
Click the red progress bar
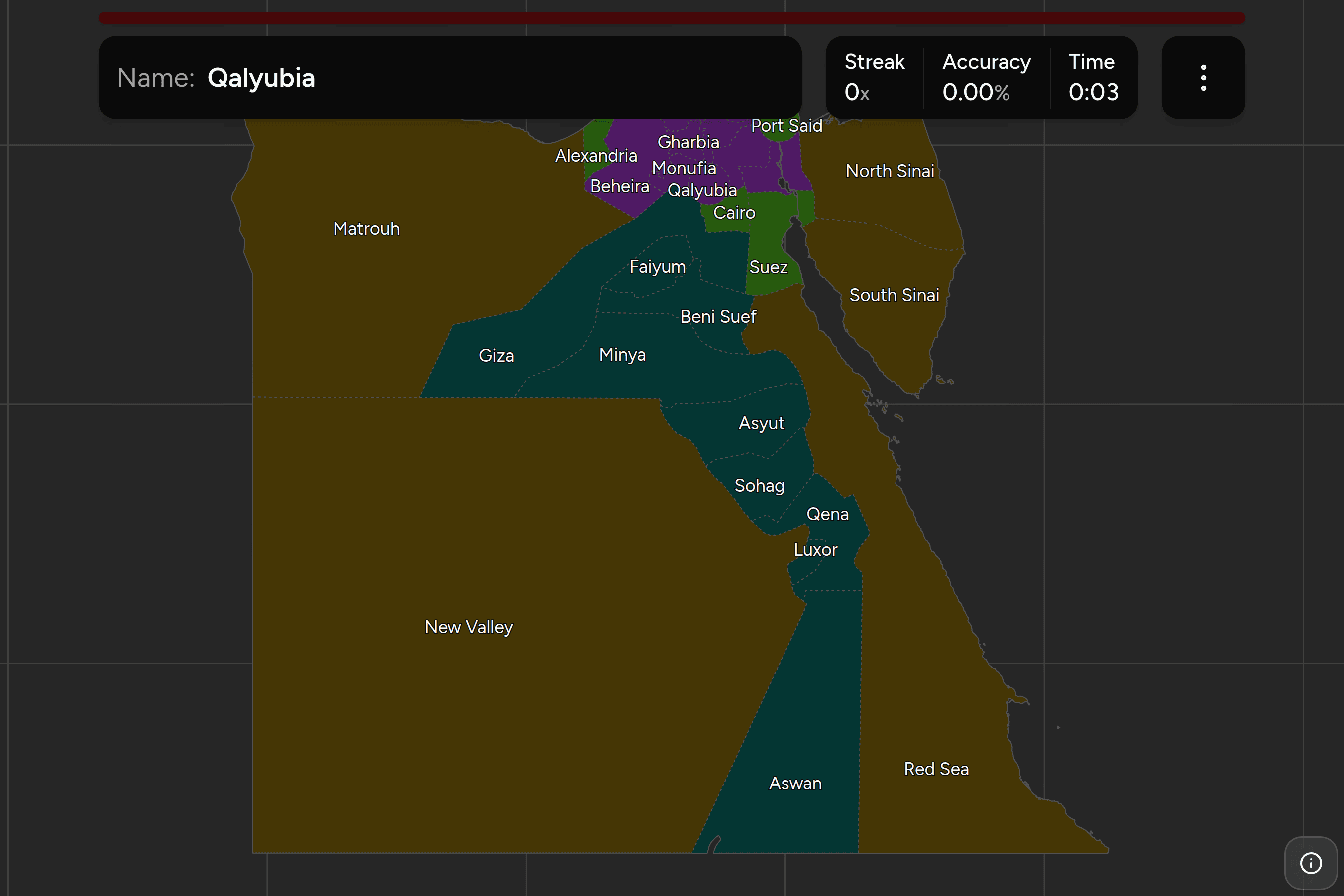pyautogui.click(x=672, y=18)
